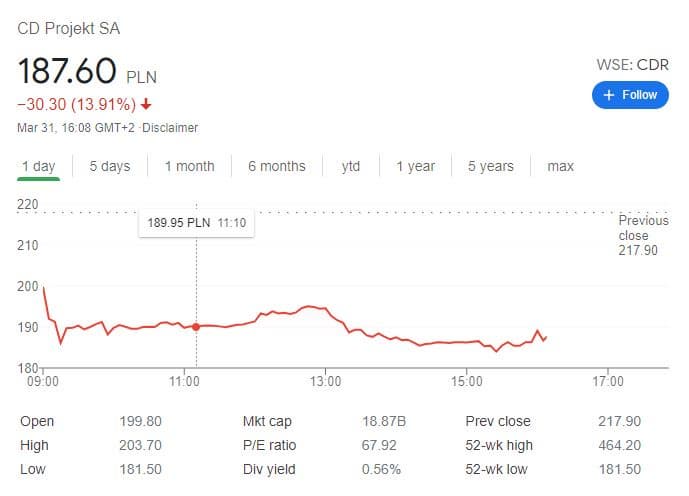
Task: Click the red marker dot on chart
Action: (196, 327)
